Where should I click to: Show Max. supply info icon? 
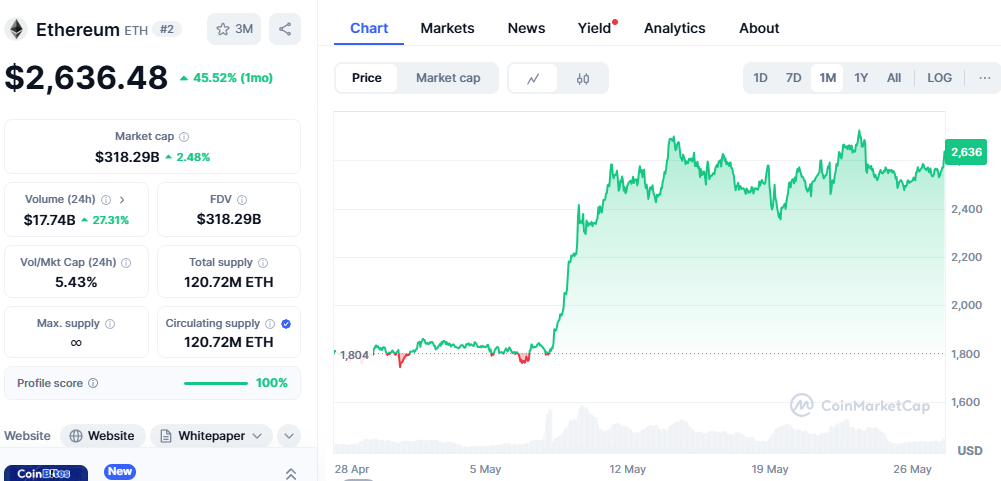tap(110, 324)
